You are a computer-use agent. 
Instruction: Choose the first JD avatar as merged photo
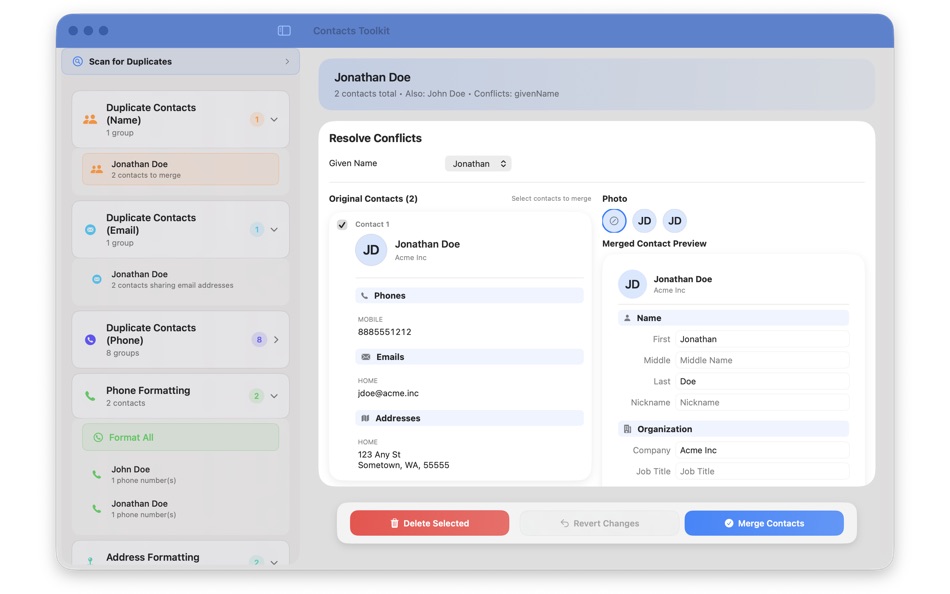pyautogui.click(x=644, y=220)
